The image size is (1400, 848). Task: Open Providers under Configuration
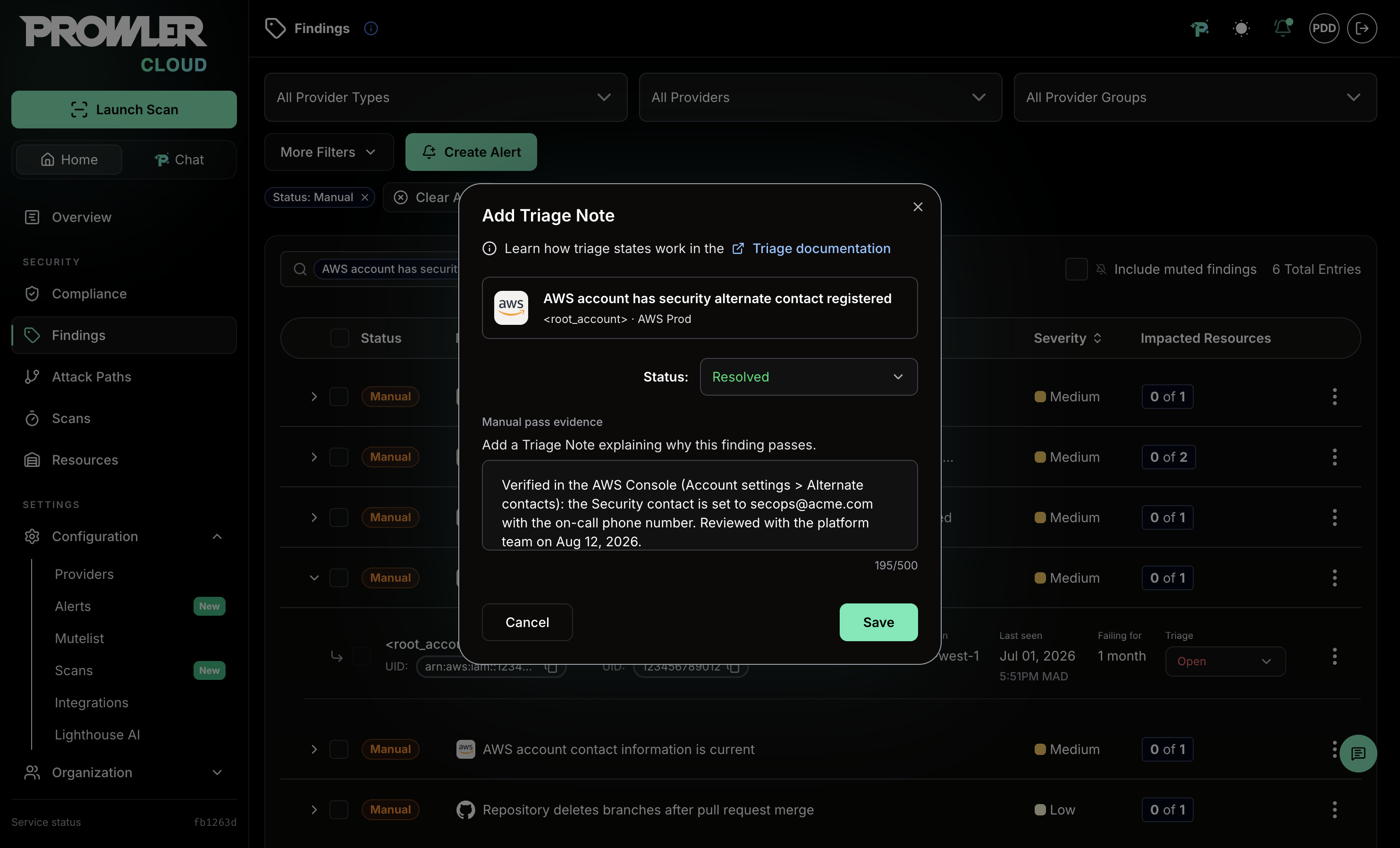click(x=84, y=574)
